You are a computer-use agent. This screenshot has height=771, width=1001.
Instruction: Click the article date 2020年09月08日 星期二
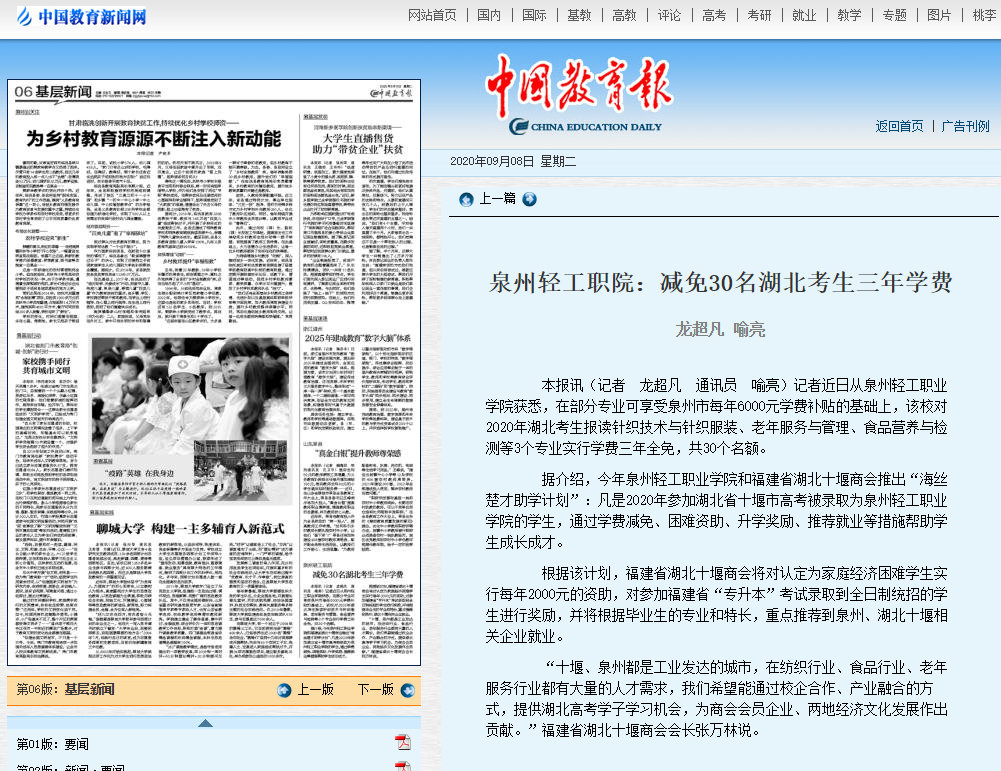pos(513,161)
